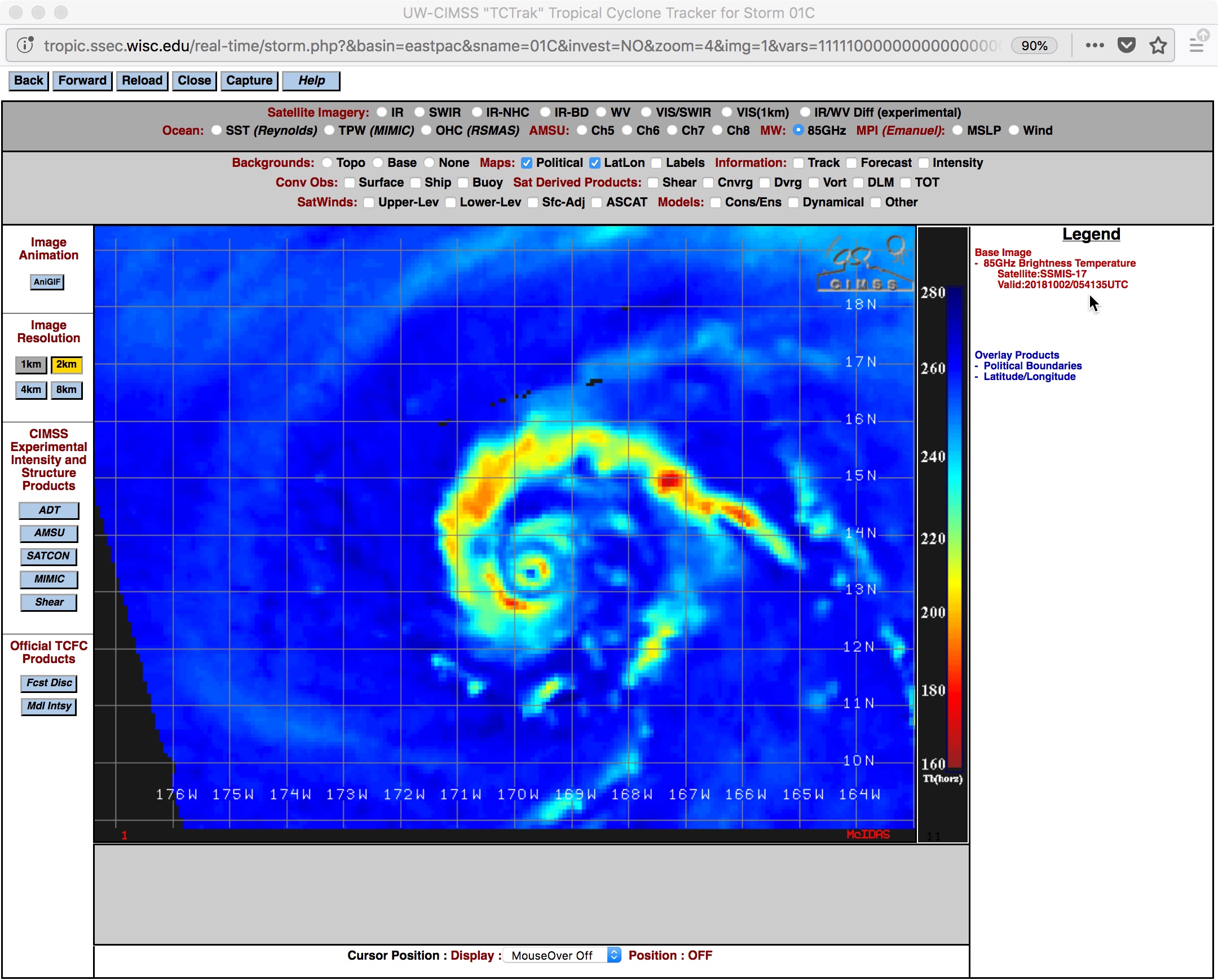Click the Forward button

(x=82, y=81)
